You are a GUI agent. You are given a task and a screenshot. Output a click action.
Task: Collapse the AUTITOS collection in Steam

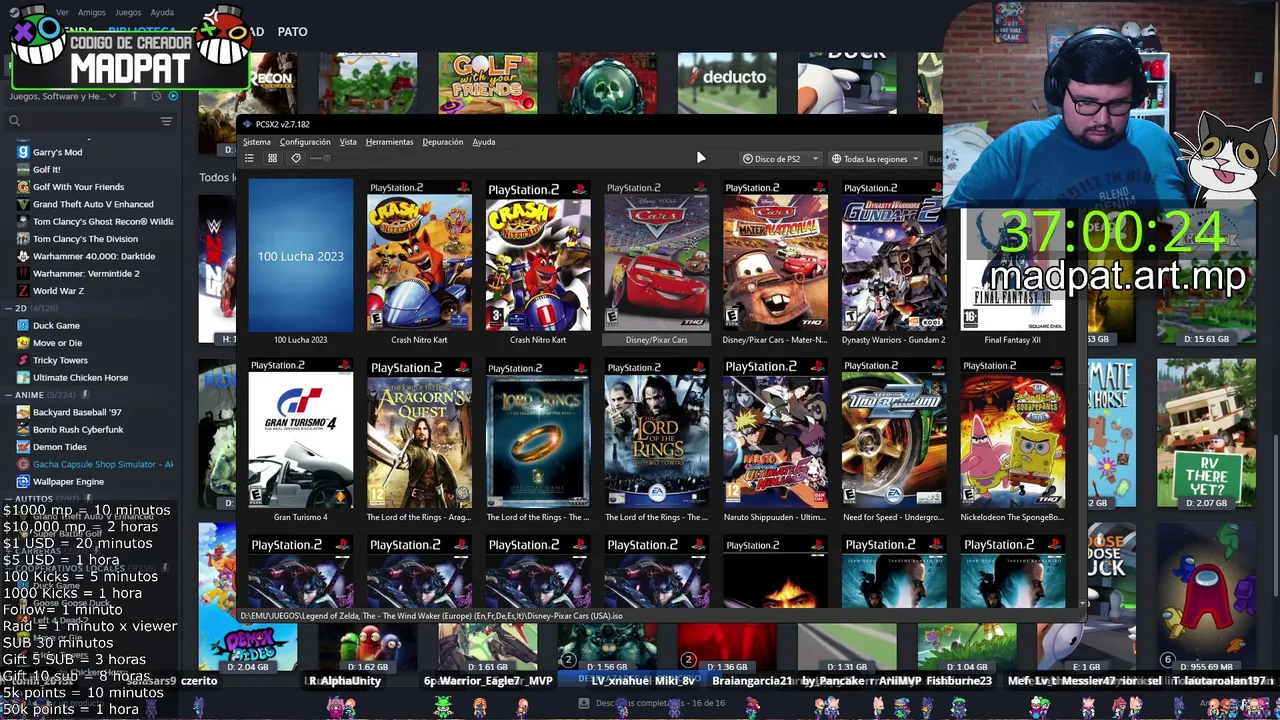pyautogui.click(x=7, y=499)
